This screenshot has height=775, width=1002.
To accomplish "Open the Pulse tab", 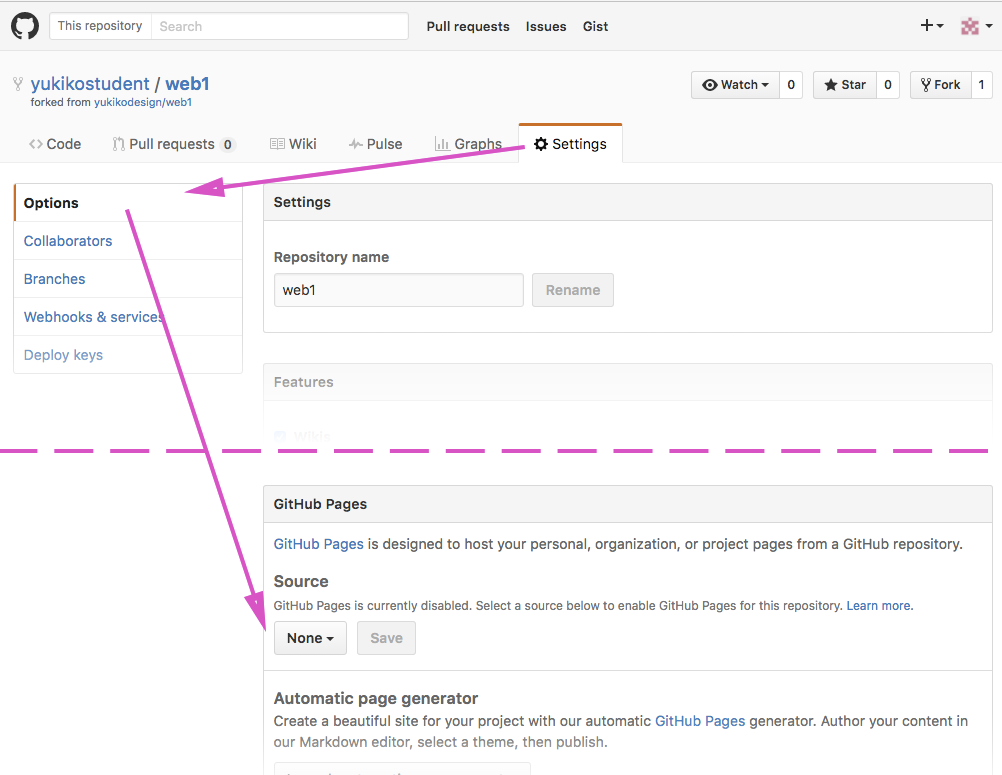I will point(375,144).
